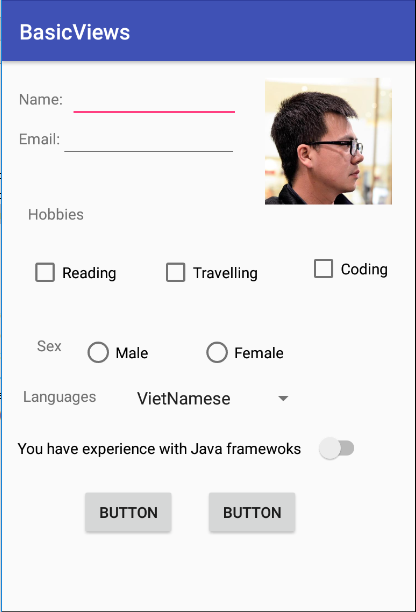Click the Email: label
This screenshot has height=612, width=416.
tap(39, 139)
